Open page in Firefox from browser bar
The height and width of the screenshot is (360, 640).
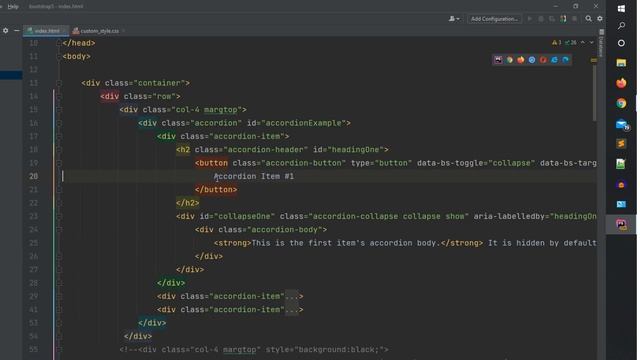coord(521,60)
